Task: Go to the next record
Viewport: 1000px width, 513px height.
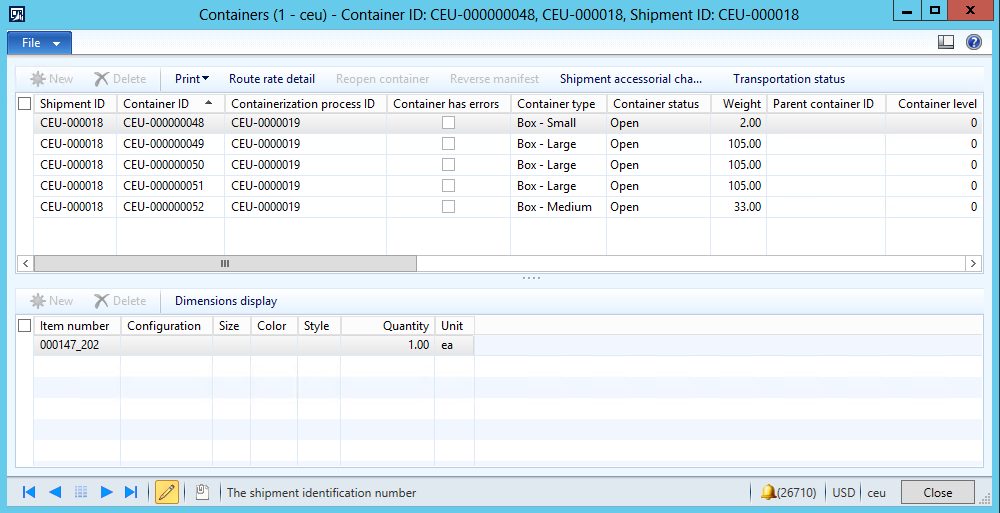Action: pyautogui.click(x=106, y=492)
